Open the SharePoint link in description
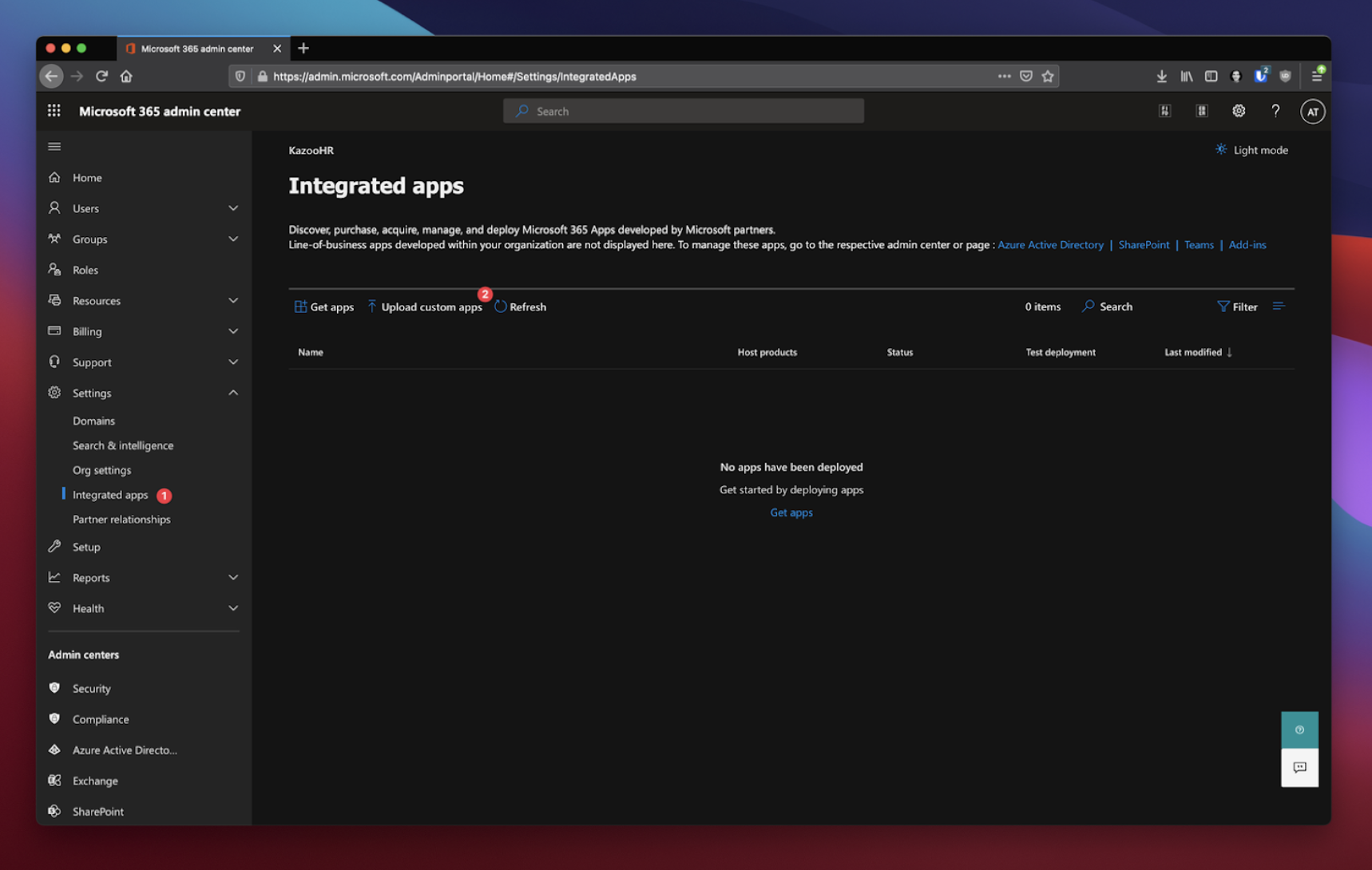The height and width of the screenshot is (870, 1372). 1144,245
